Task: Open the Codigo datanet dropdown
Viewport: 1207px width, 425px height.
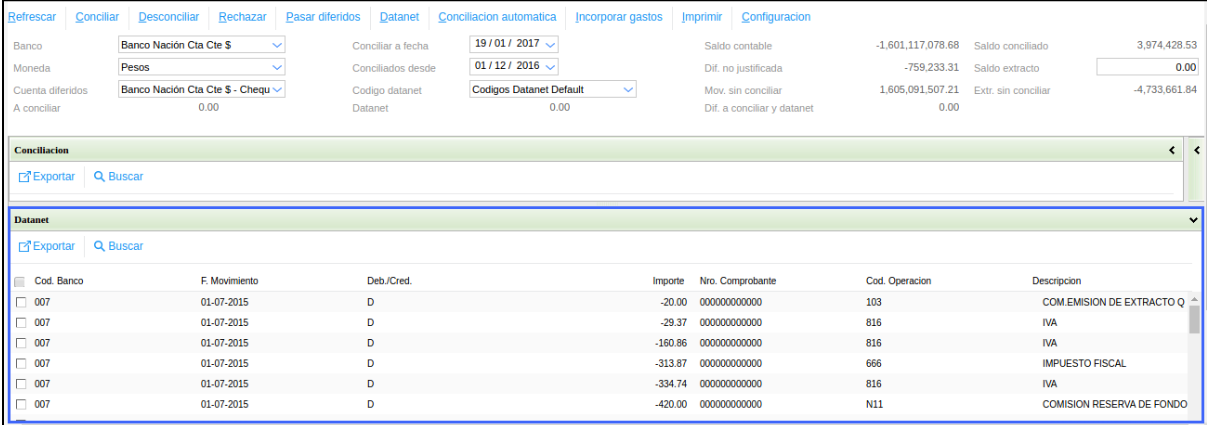Action: coord(628,89)
